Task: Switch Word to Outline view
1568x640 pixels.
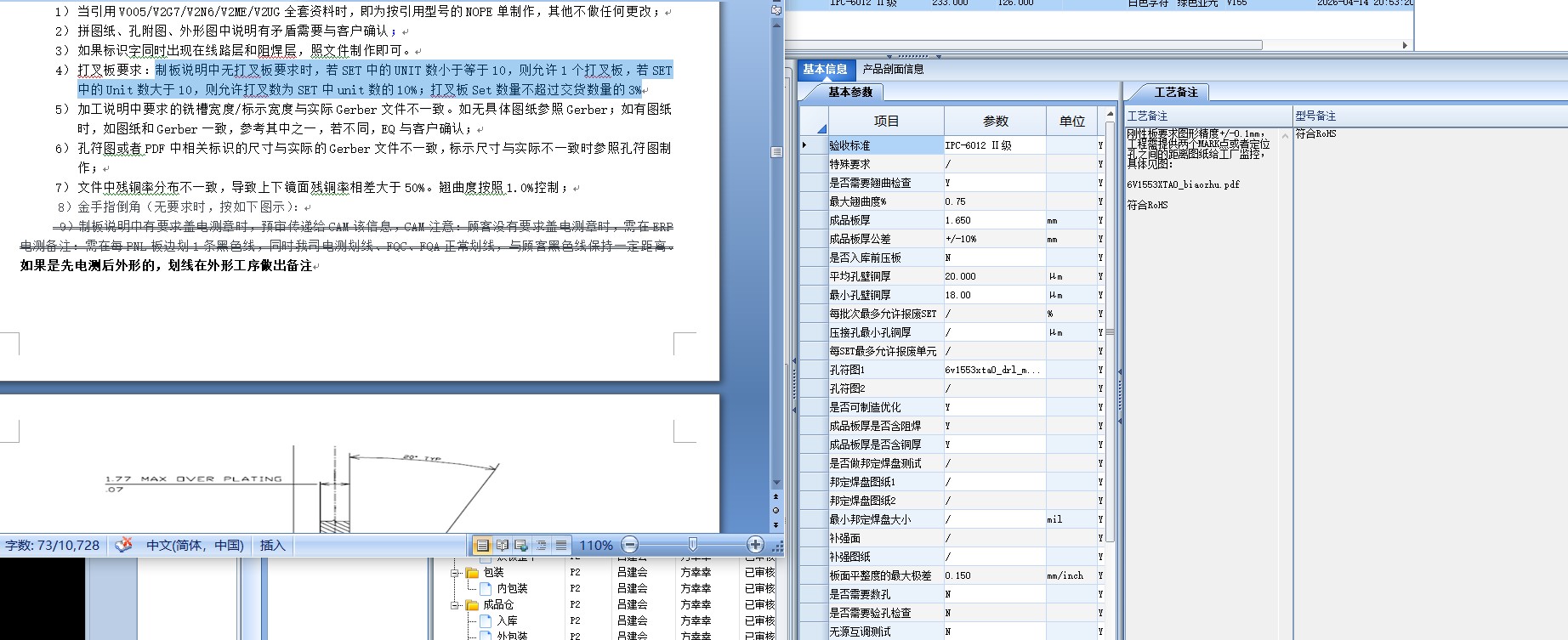Action: (x=541, y=545)
